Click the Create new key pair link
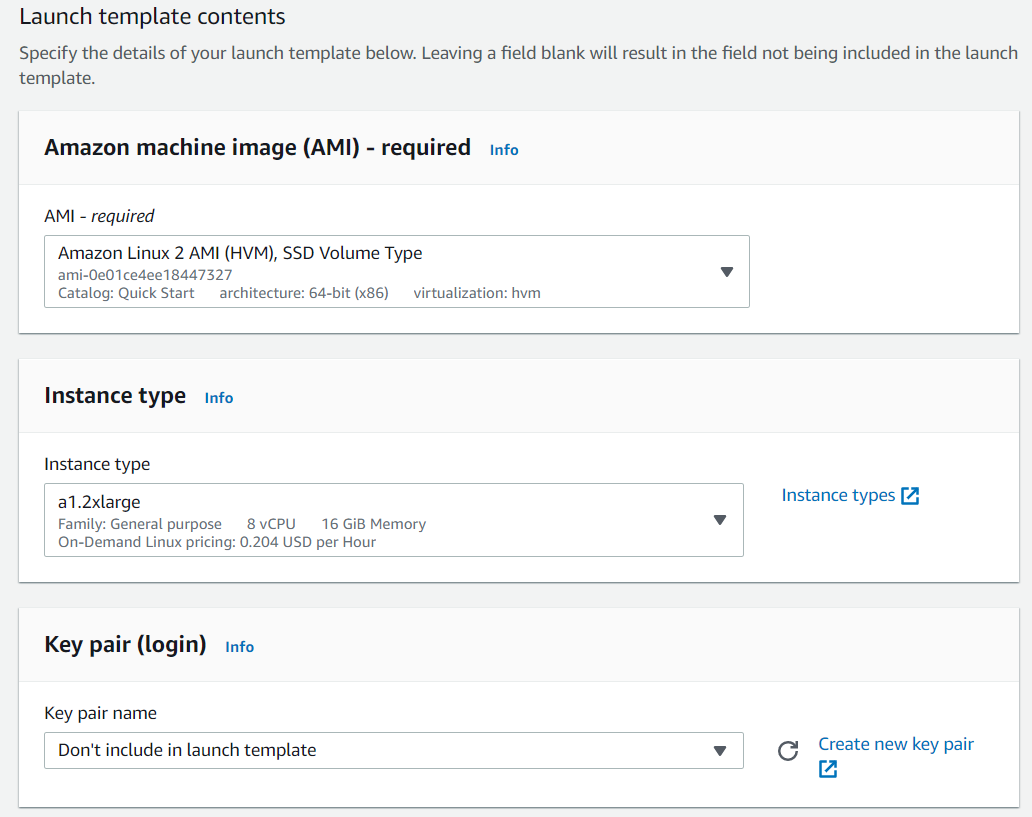1032x817 pixels. point(896,744)
